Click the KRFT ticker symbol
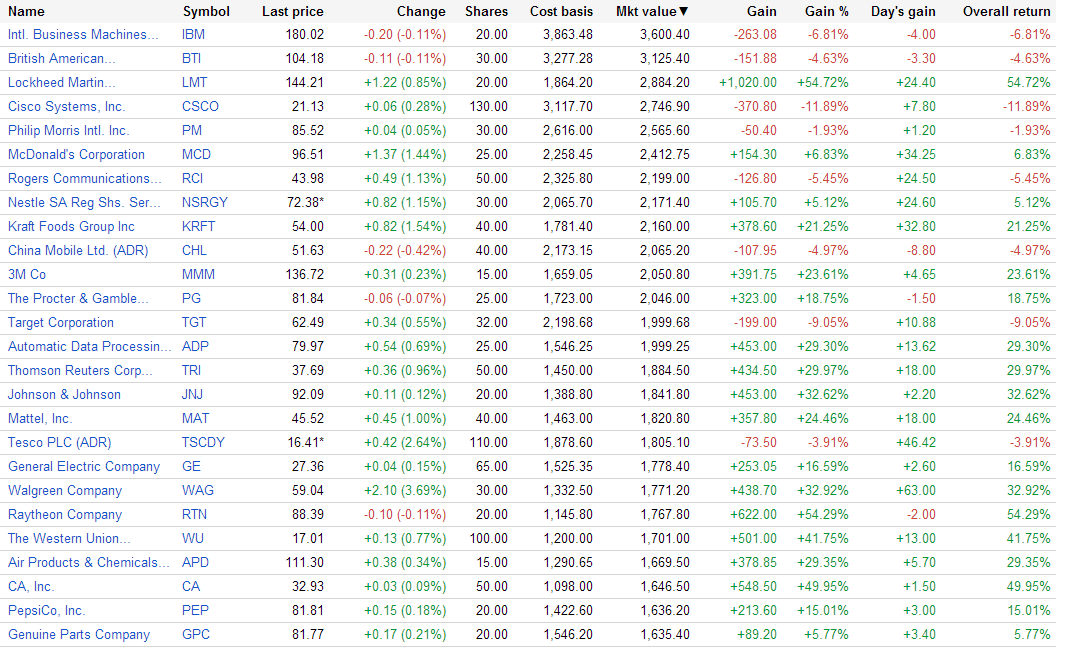The image size is (1066, 648). pyautogui.click(x=199, y=226)
